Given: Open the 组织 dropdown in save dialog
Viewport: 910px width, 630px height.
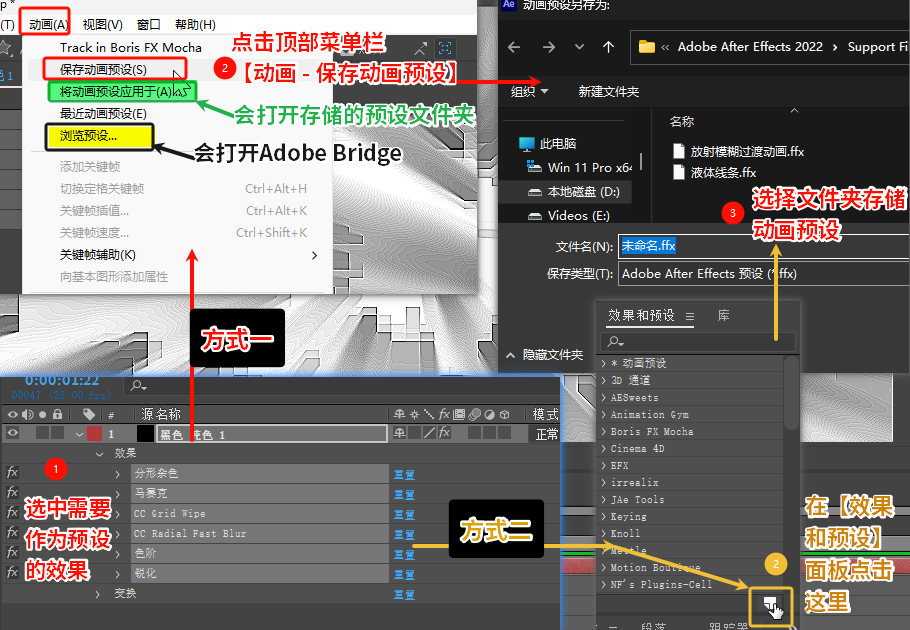Looking at the screenshot, I should [x=529, y=91].
